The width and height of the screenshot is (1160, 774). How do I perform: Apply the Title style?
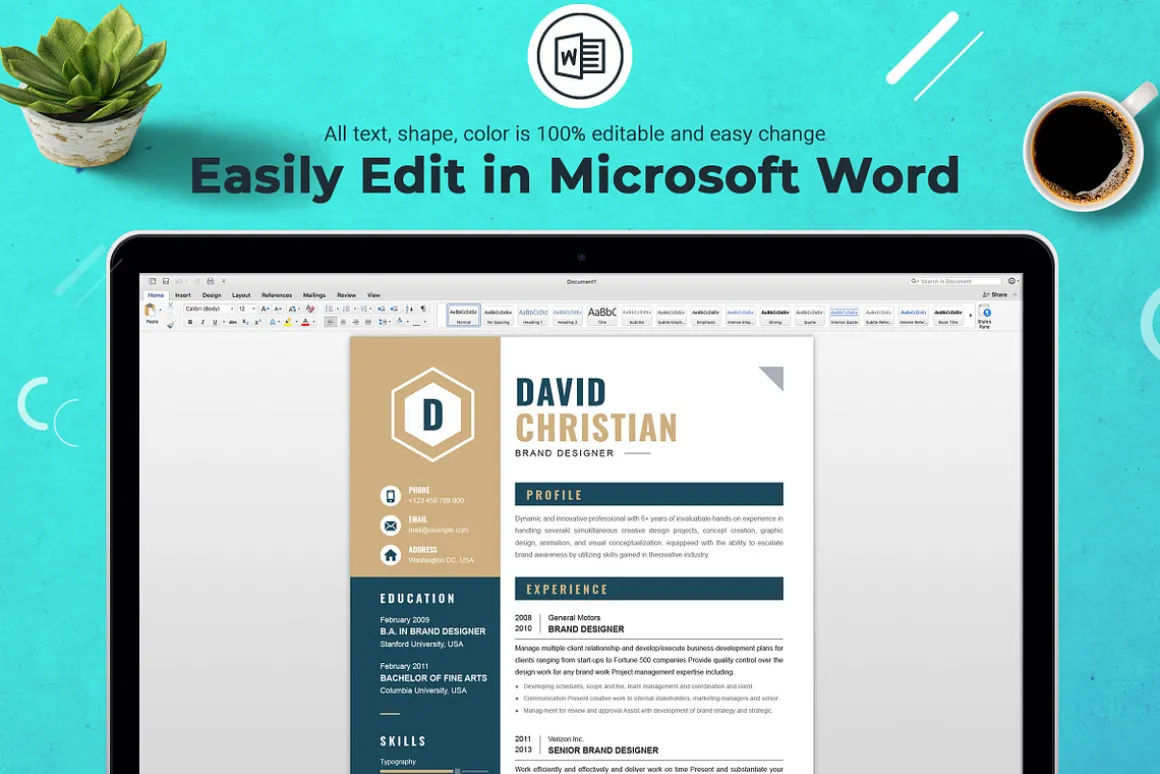[601, 315]
